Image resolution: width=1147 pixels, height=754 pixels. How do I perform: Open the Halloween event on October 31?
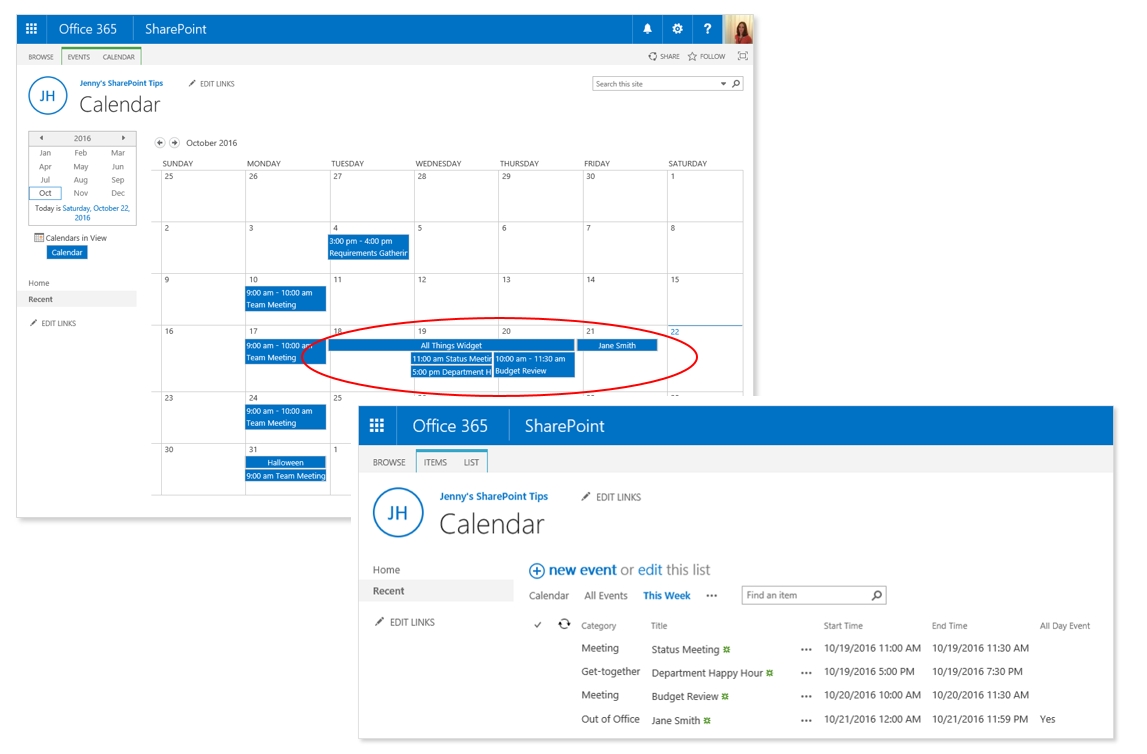pyautogui.click(x=285, y=462)
